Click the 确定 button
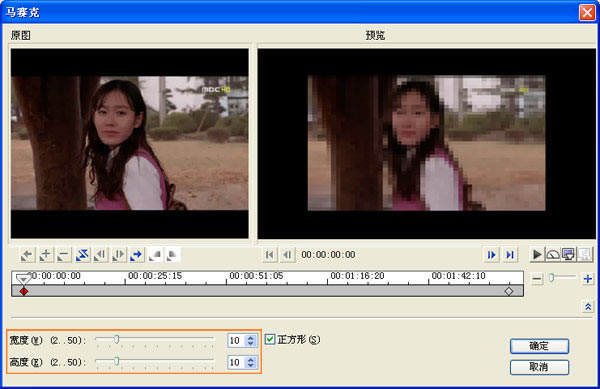Screen dimensions: 600x389 click(x=539, y=346)
